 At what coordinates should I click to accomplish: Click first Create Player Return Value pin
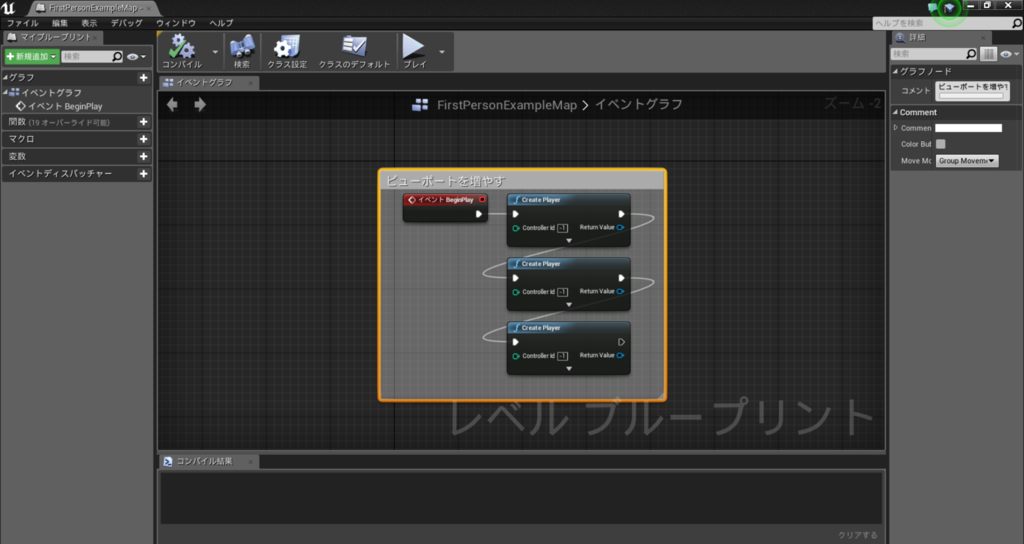tap(620, 227)
